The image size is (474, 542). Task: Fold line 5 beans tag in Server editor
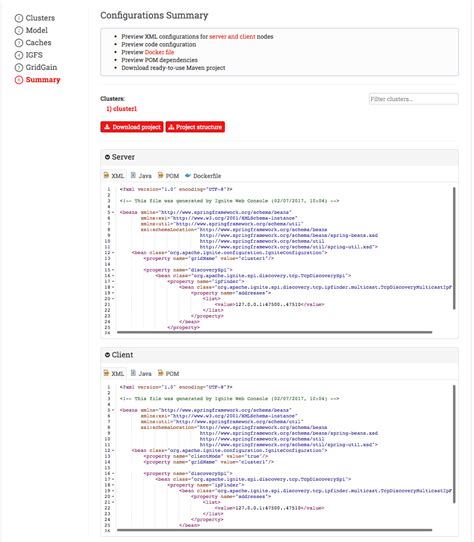(x=113, y=212)
